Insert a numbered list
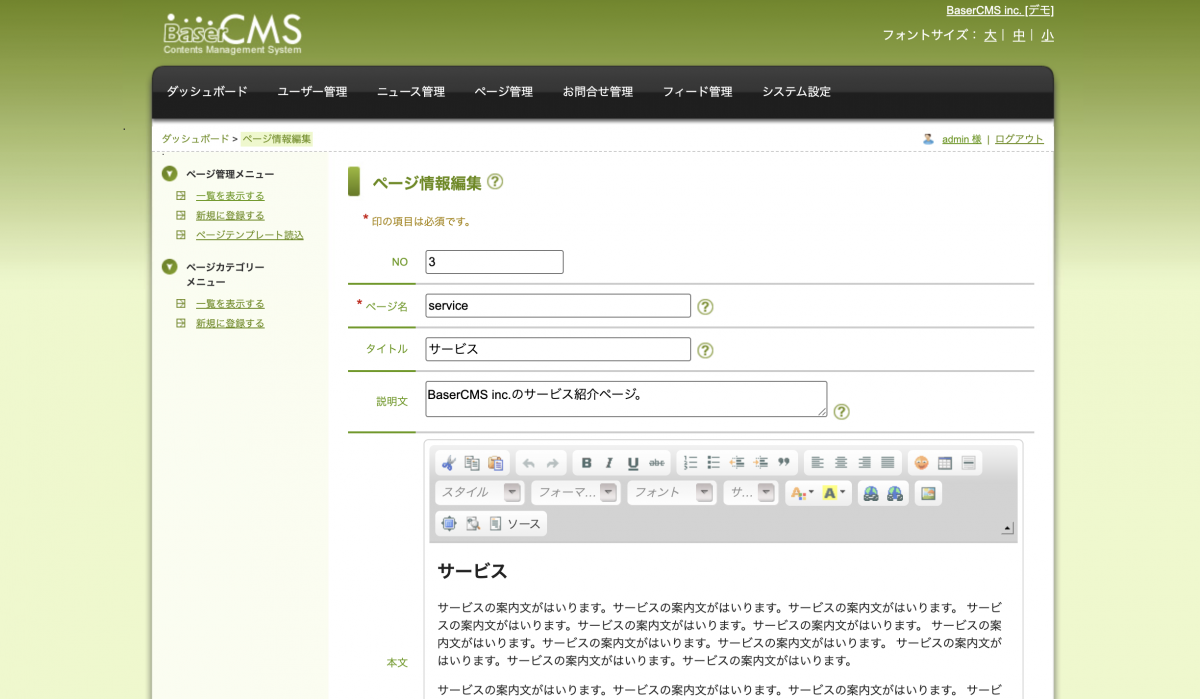 pos(690,463)
